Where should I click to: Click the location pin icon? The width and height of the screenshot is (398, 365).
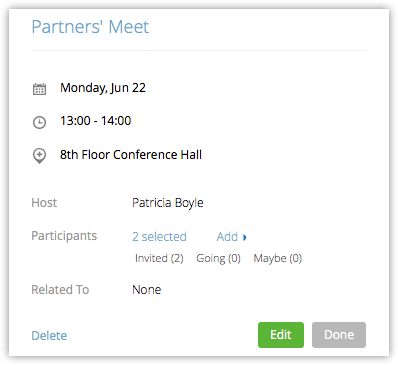pos(39,156)
